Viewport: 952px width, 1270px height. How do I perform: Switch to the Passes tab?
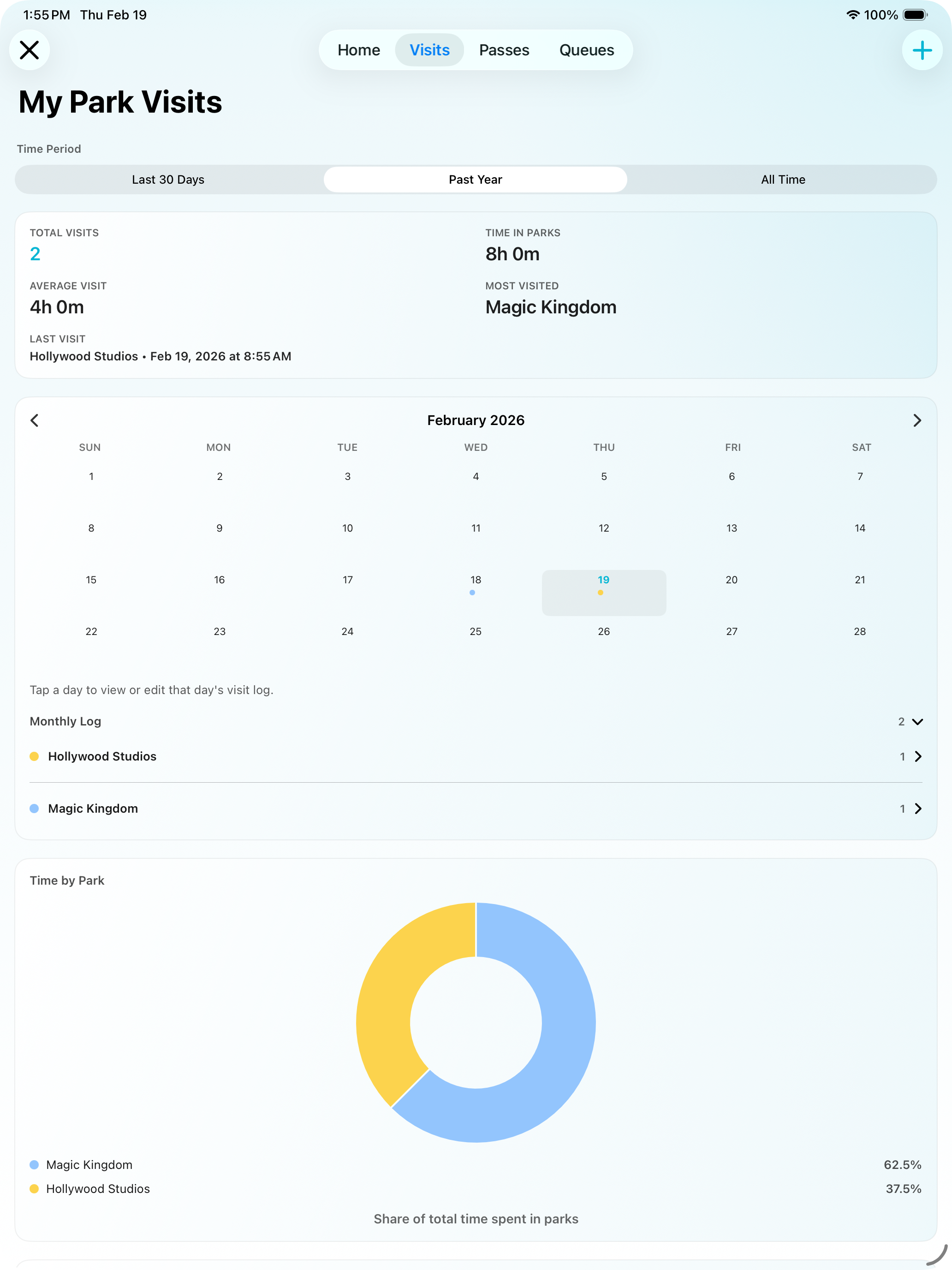coord(504,50)
